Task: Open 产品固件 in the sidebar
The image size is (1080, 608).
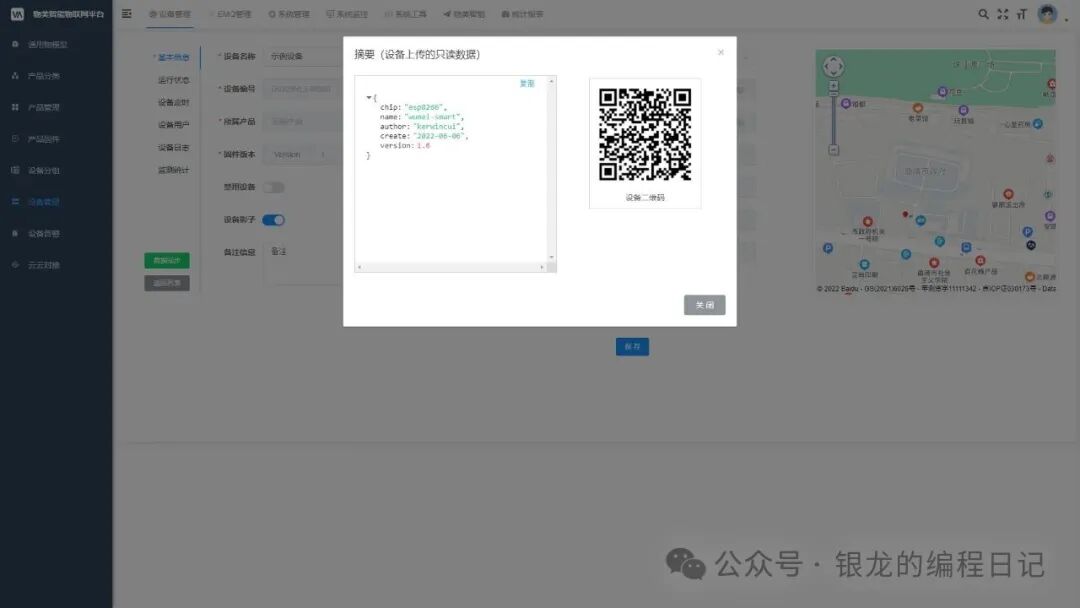Action: pos(43,139)
